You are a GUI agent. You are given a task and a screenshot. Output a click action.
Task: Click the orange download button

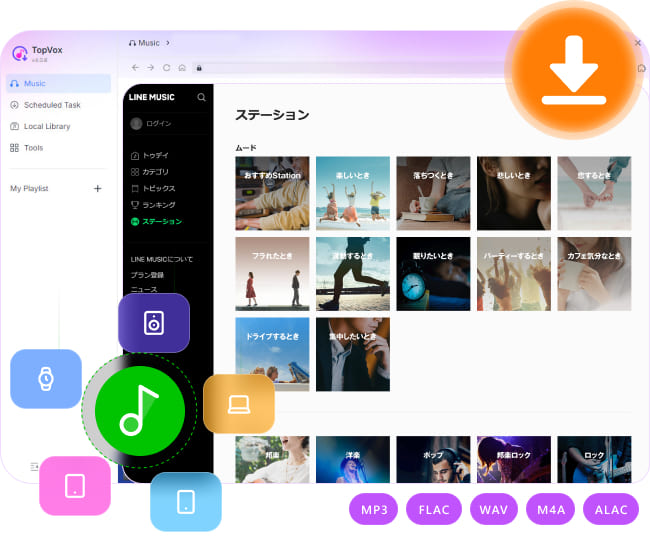[574, 68]
